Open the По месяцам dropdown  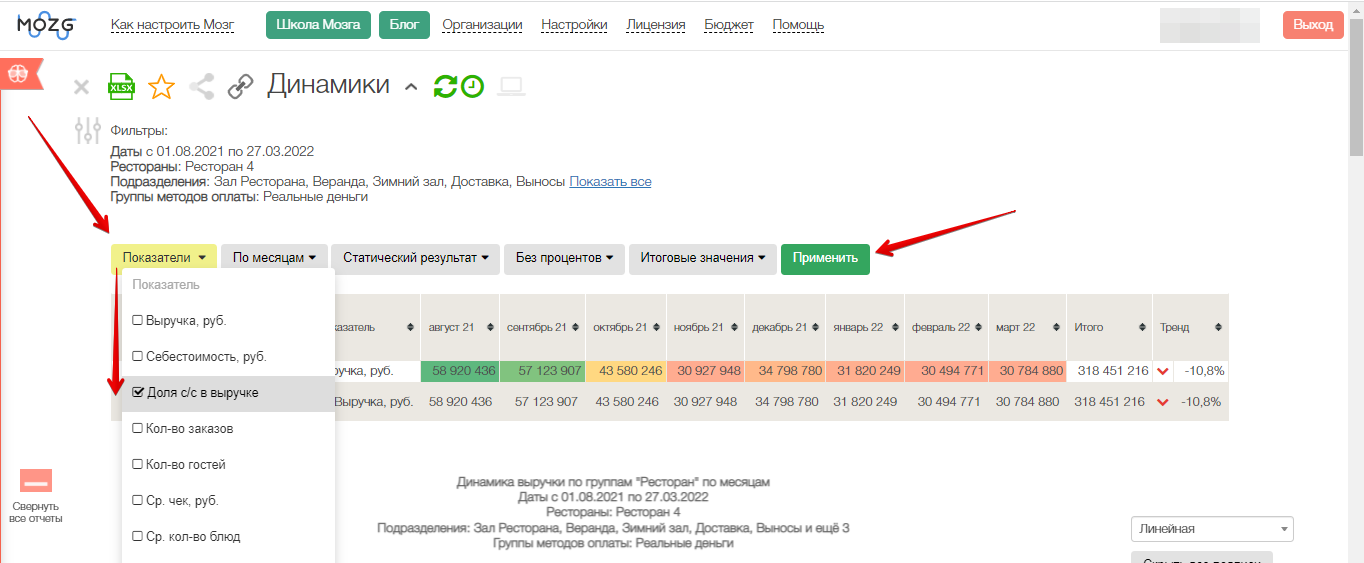coord(273,258)
